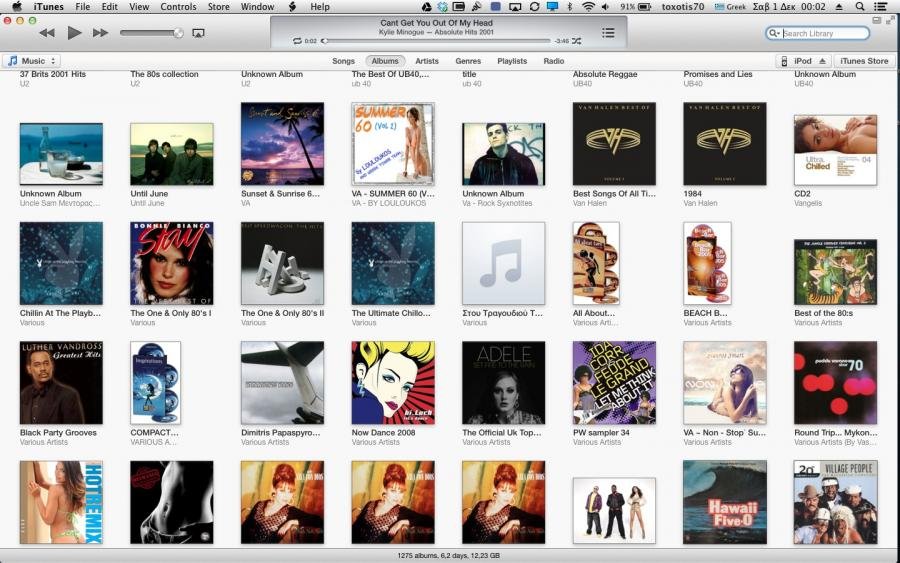Select the 1984 Van Halen album cover

click(725, 143)
